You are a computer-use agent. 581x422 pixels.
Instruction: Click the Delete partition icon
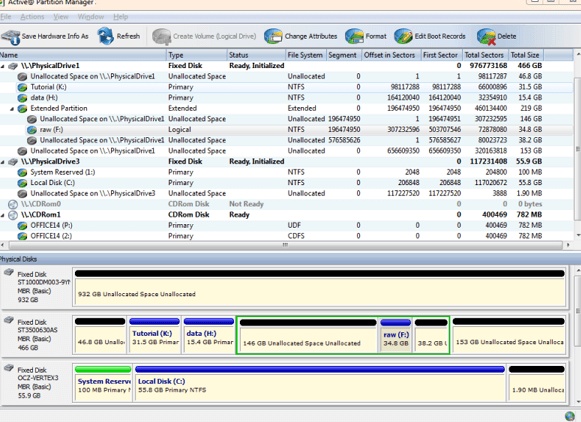tap(487, 36)
